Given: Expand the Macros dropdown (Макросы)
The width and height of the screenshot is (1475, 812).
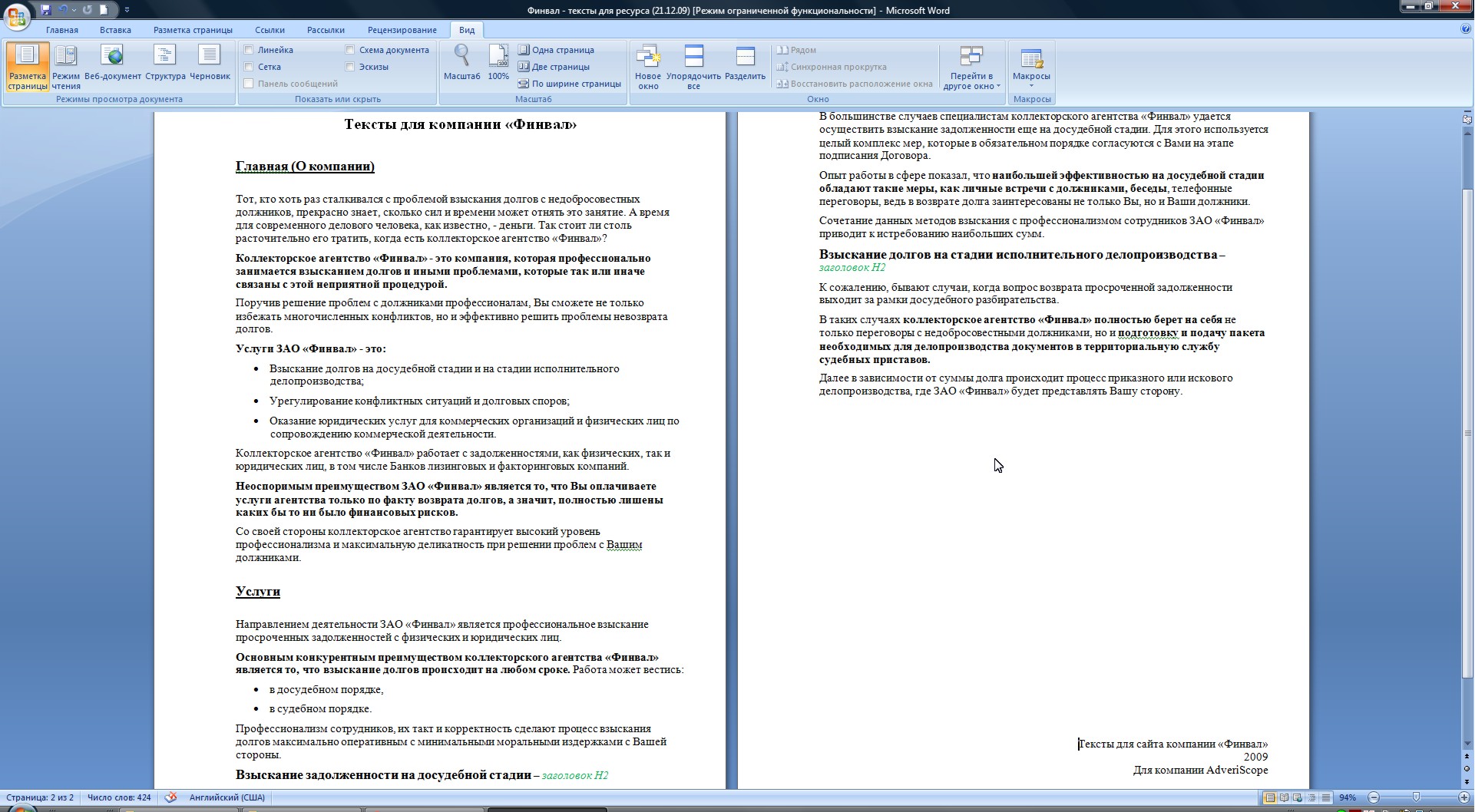Looking at the screenshot, I should [x=1031, y=77].
